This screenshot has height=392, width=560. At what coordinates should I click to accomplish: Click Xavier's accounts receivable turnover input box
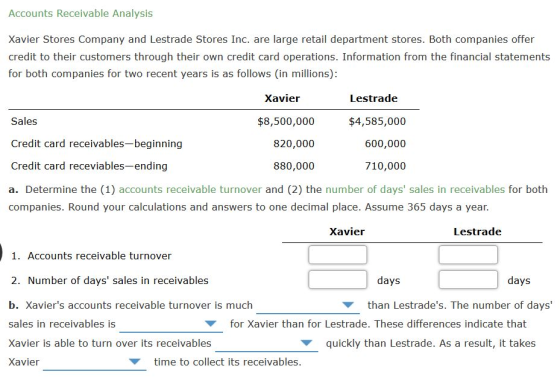(x=338, y=255)
